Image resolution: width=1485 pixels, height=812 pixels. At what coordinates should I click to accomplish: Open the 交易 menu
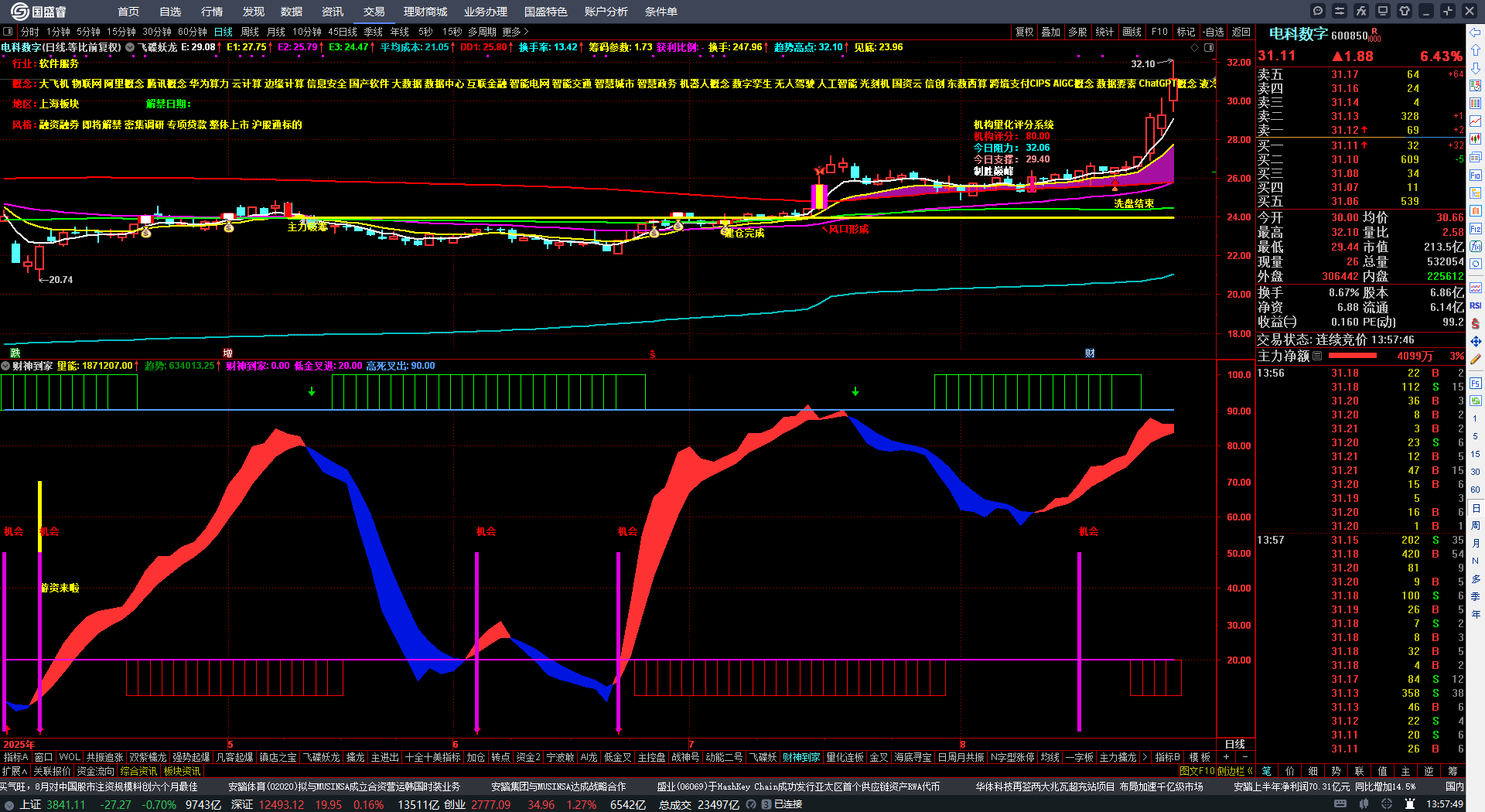pos(374,12)
